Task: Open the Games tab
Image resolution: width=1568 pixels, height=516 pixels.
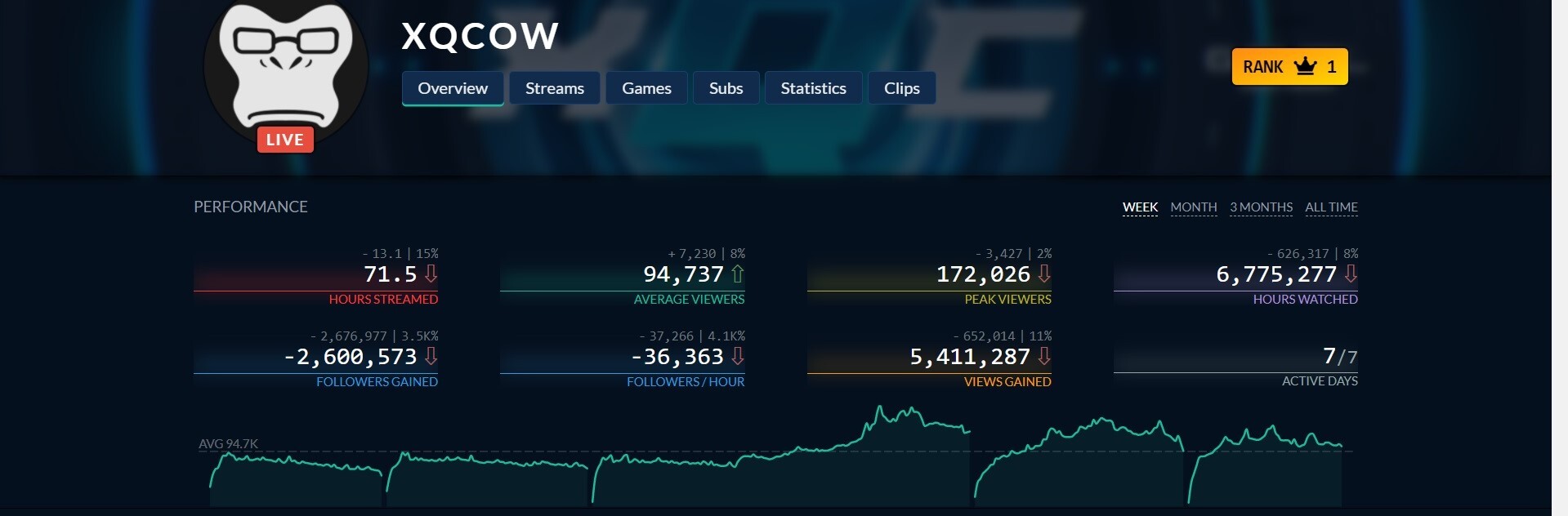Action: (x=646, y=88)
